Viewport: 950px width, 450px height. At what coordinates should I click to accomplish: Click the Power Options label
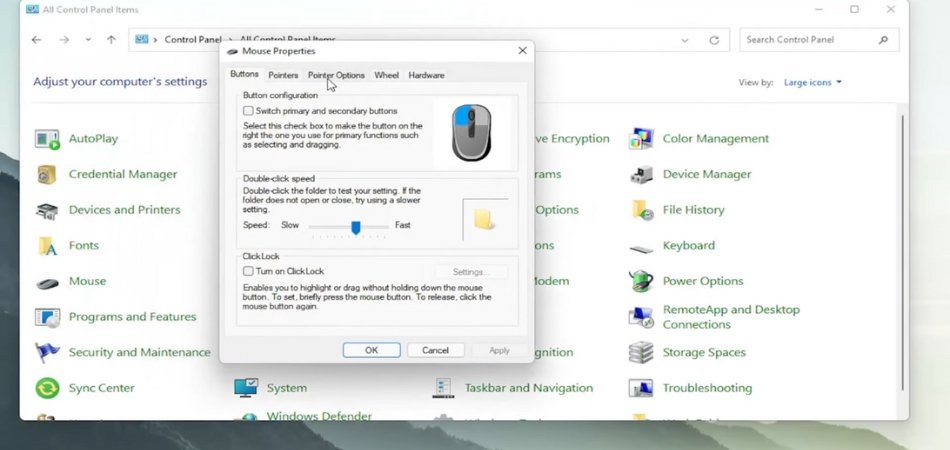point(703,281)
